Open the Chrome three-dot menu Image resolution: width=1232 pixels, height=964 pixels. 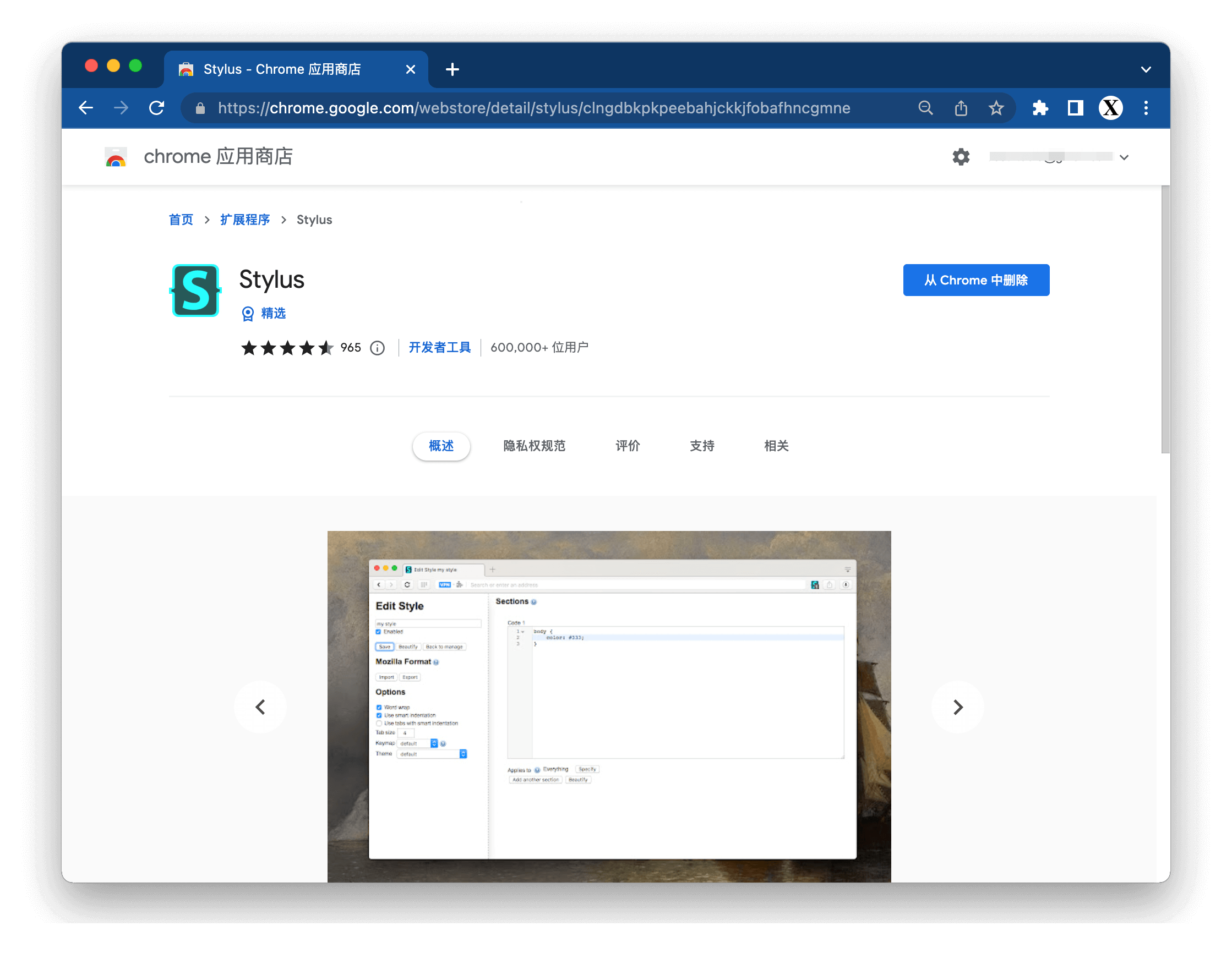coord(1146,108)
